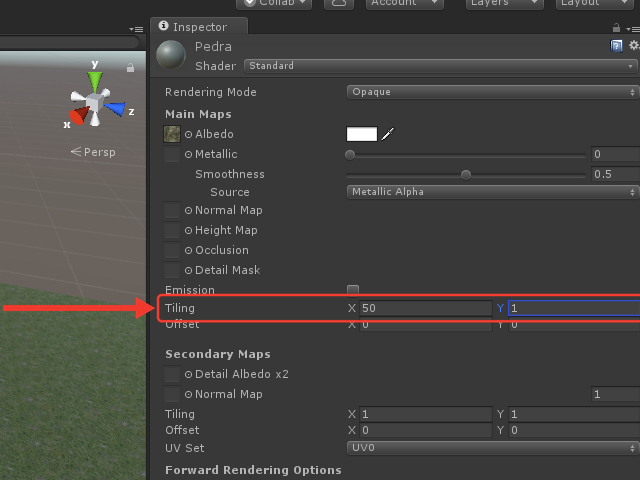Open the Secondary Maps Normal Map picker circle

[188, 394]
